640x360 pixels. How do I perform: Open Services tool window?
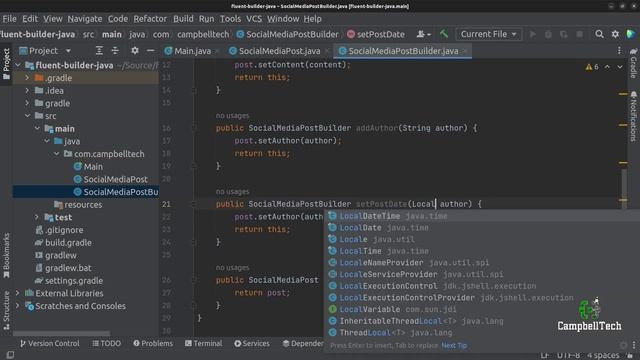[252, 344]
